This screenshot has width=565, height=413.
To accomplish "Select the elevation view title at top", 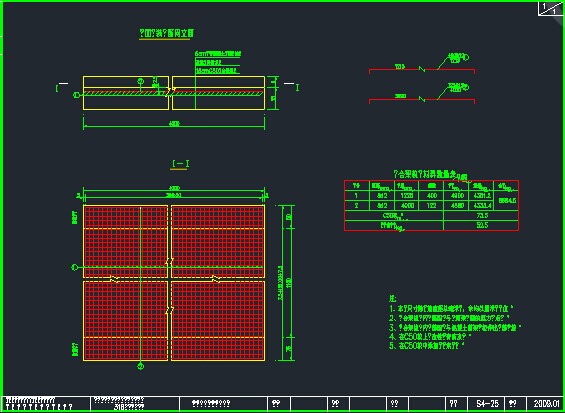I will [166, 34].
